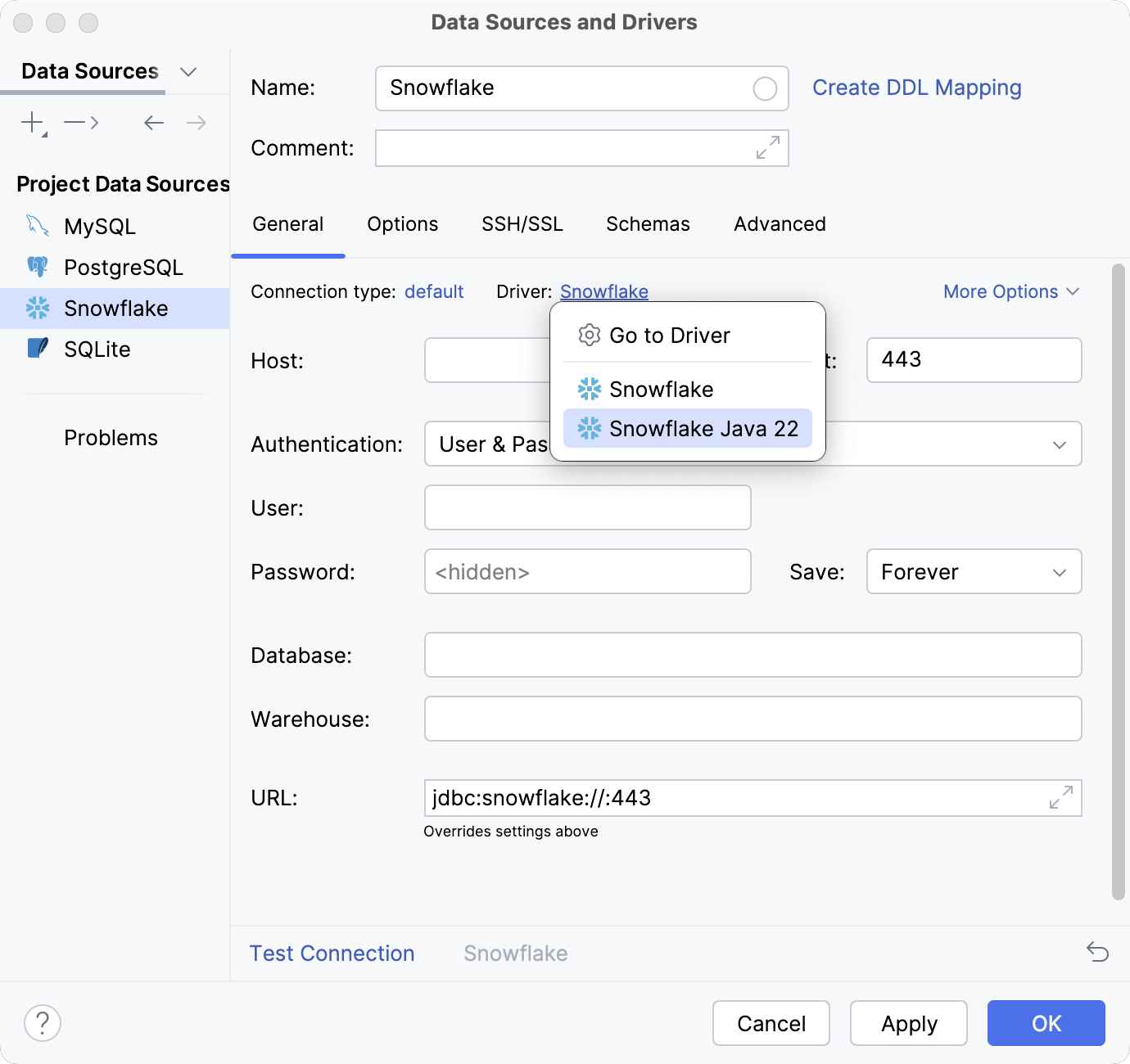Open the Data Sources view chevron
Viewport: 1130px width, 1064px height.
(x=188, y=72)
